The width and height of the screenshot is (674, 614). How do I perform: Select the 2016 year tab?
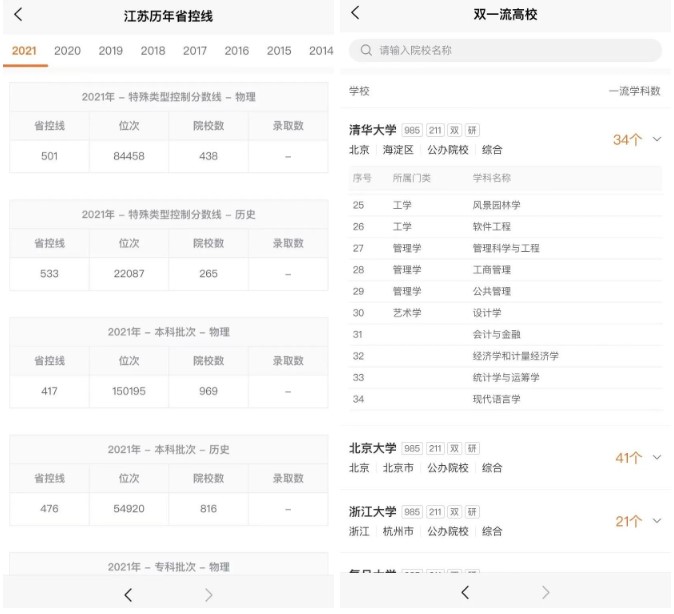237,51
